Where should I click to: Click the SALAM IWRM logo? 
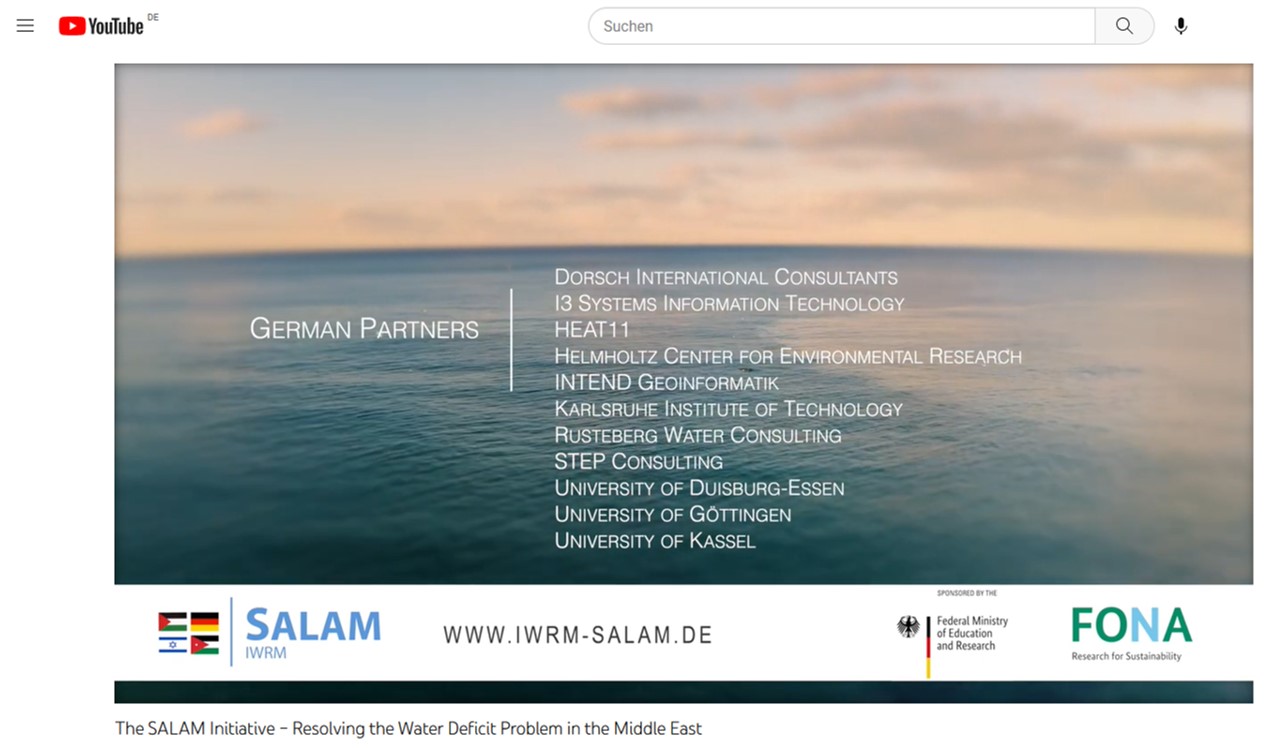pyautogui.click(x=312, y=633)
